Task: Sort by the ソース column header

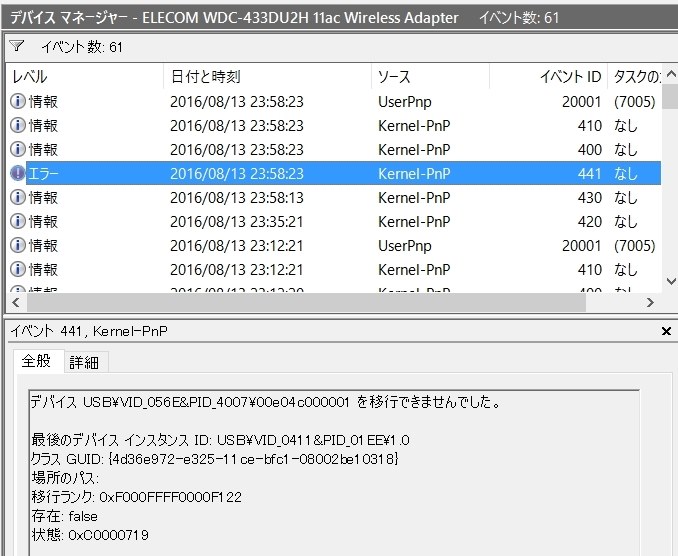Action: 430,77
